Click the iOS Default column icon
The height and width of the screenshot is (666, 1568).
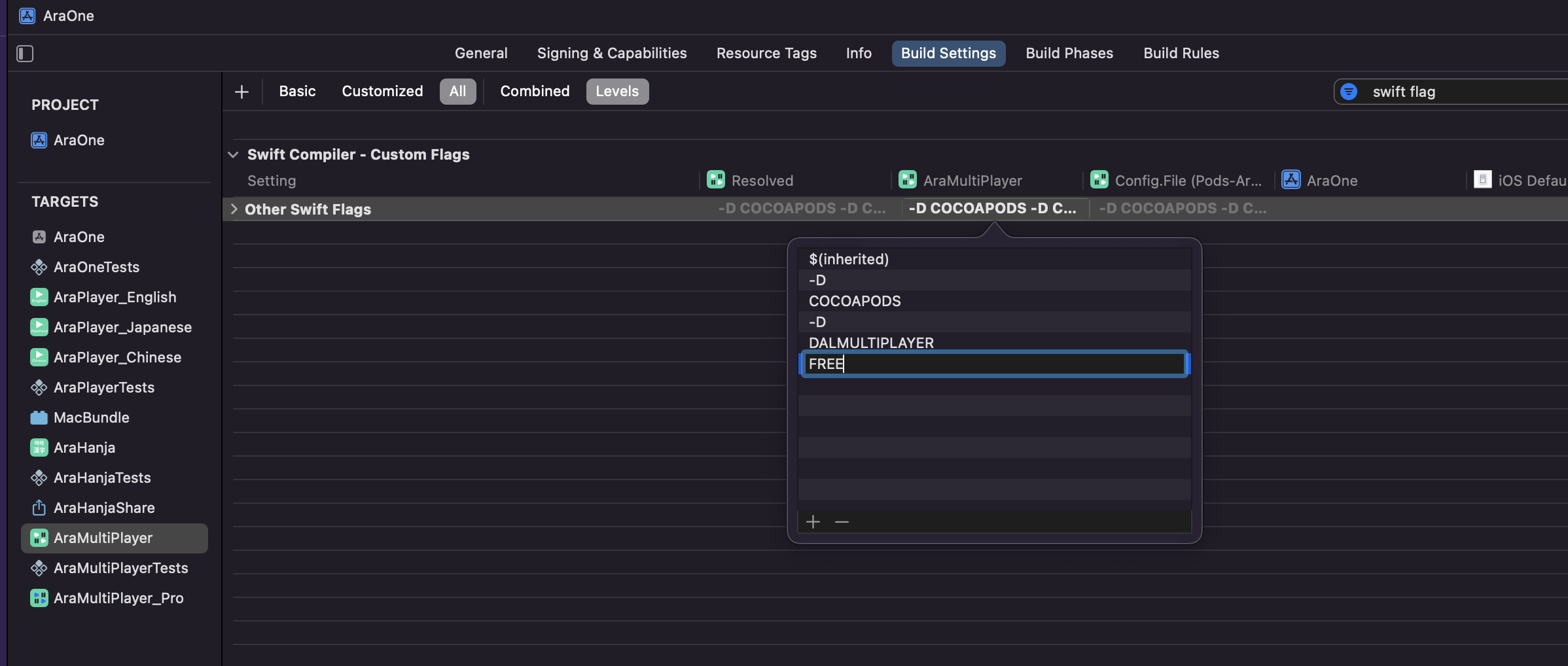tap(1483, 179)
